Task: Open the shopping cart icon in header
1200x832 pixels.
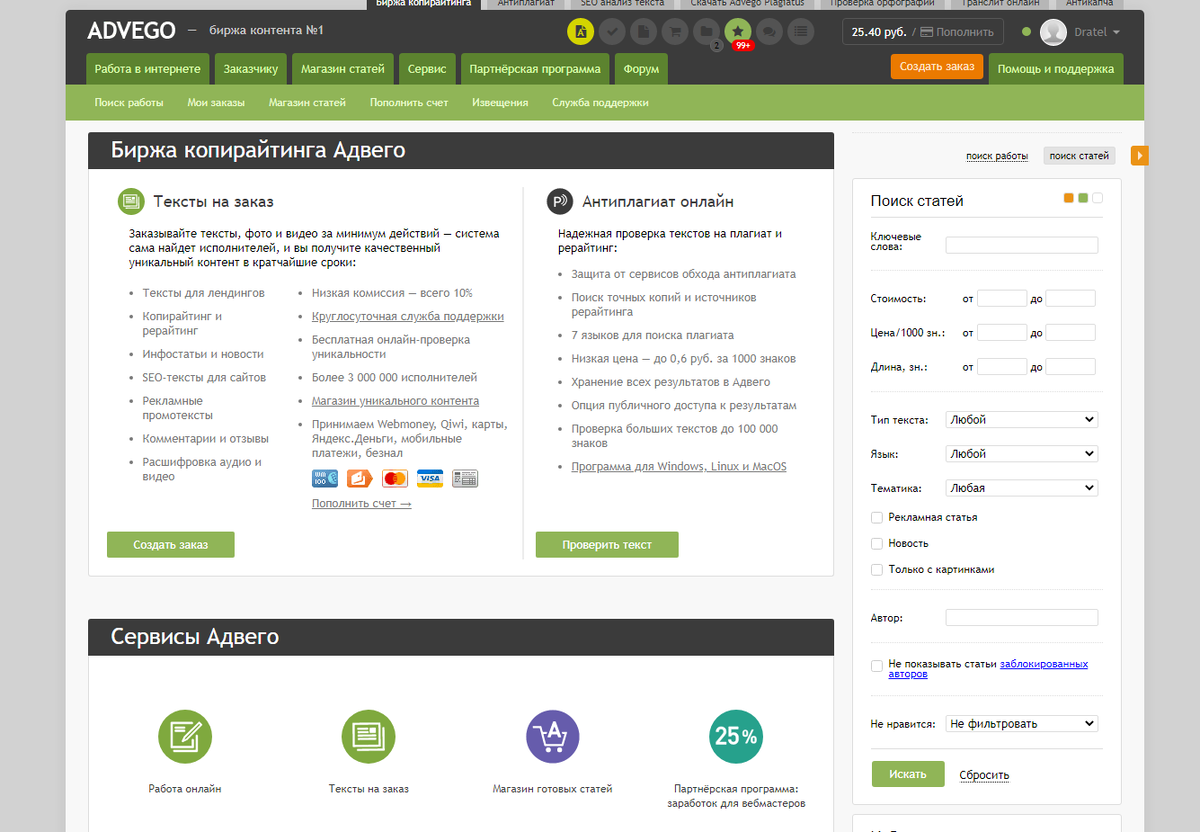Action: point(675,32)
